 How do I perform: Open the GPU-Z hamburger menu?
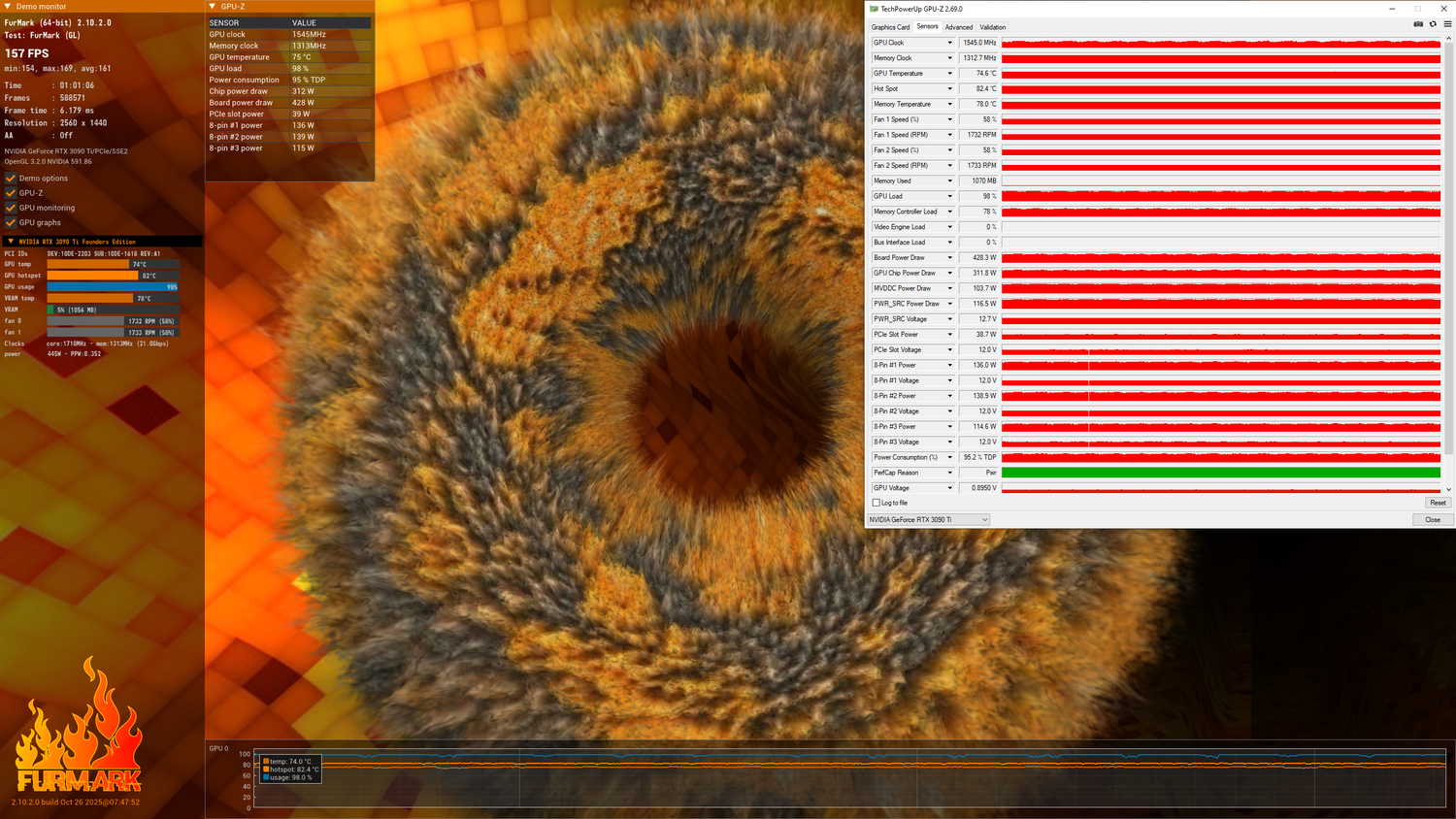tap(1447, 24)
